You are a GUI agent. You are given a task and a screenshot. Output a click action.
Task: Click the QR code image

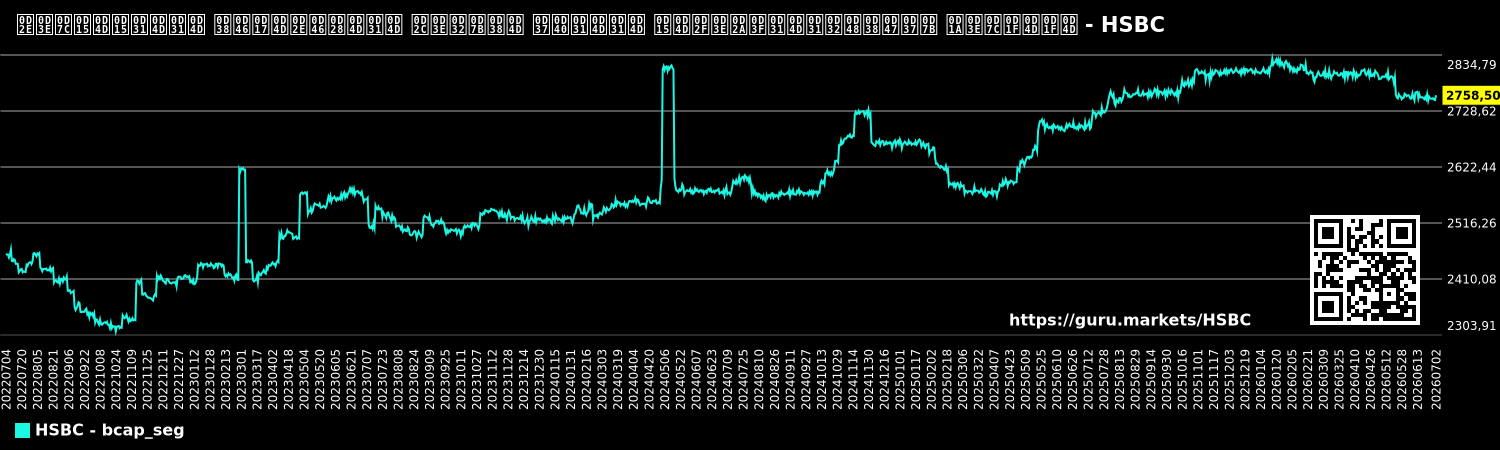tap(1365, 270)
